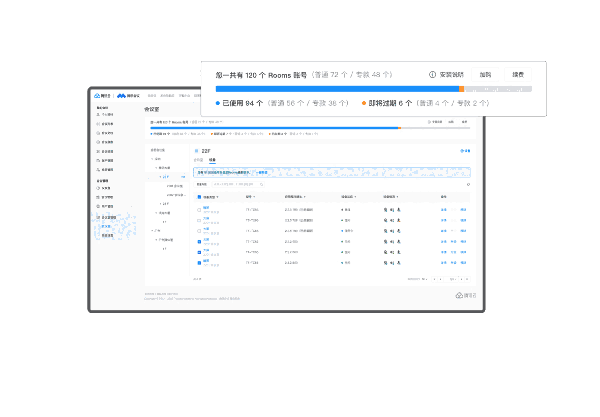The image size is (600, 417).
Task: Collapse the top-level tree node in room tree
Action: [x=152, y=159]
